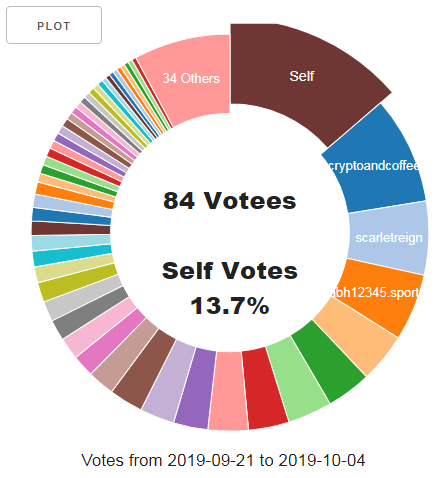Click the pink 34 Others slice
The image size is (439, 478).
pos(191,78)
